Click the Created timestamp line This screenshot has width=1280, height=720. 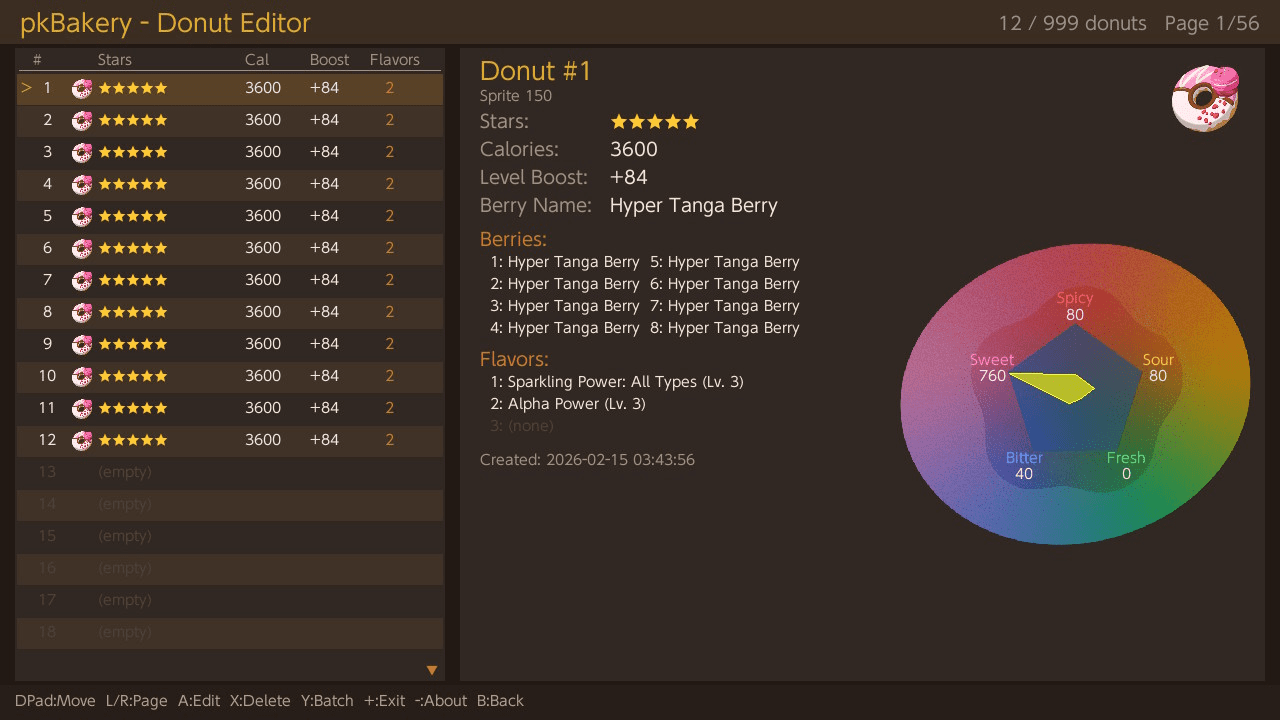tap(587, 460)
